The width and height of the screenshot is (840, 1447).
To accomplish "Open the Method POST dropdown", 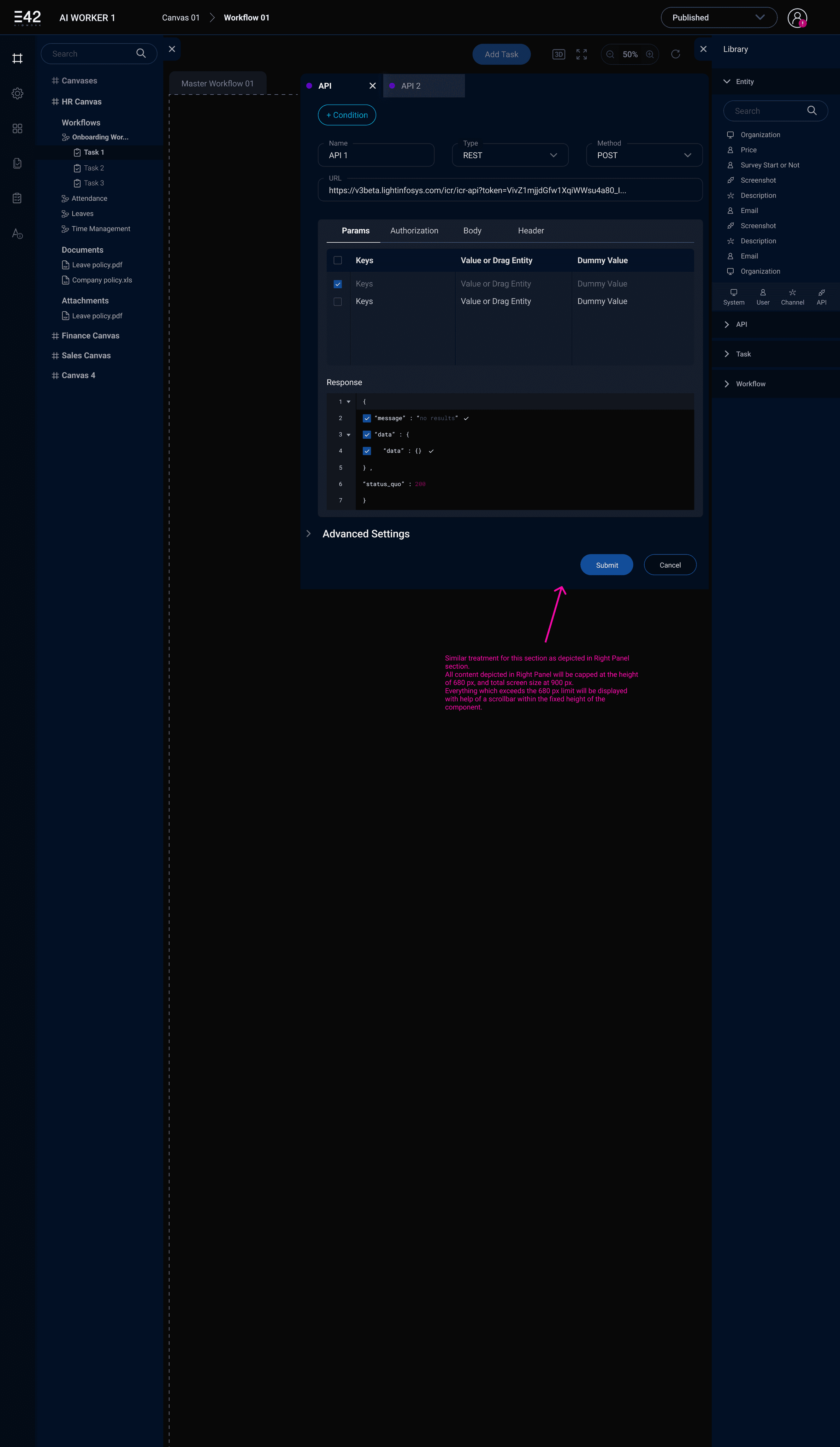I will 644,155.
